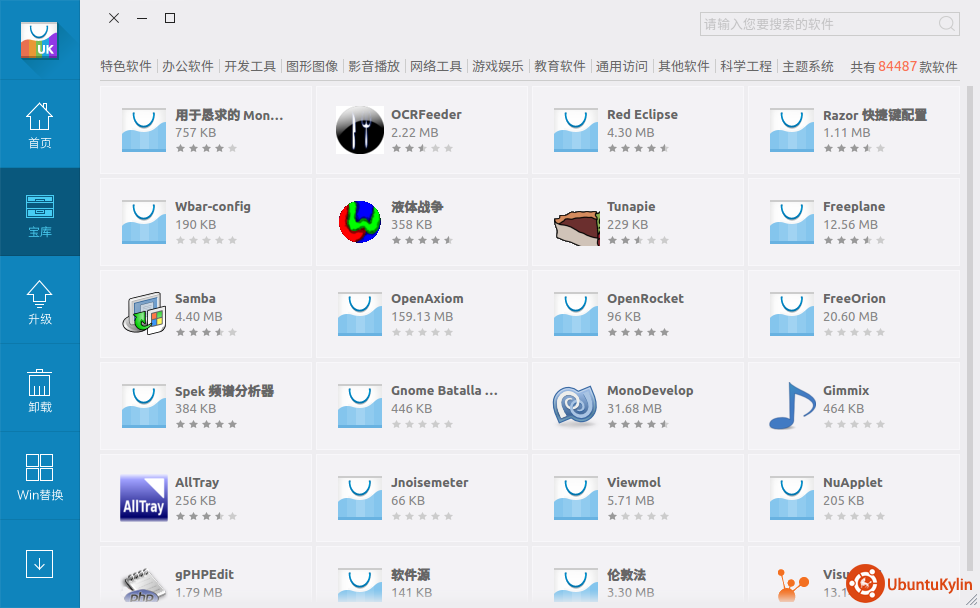Click the Viewmol placeholder icon
This screenshot has width=980, height=608.
[576, 498]
